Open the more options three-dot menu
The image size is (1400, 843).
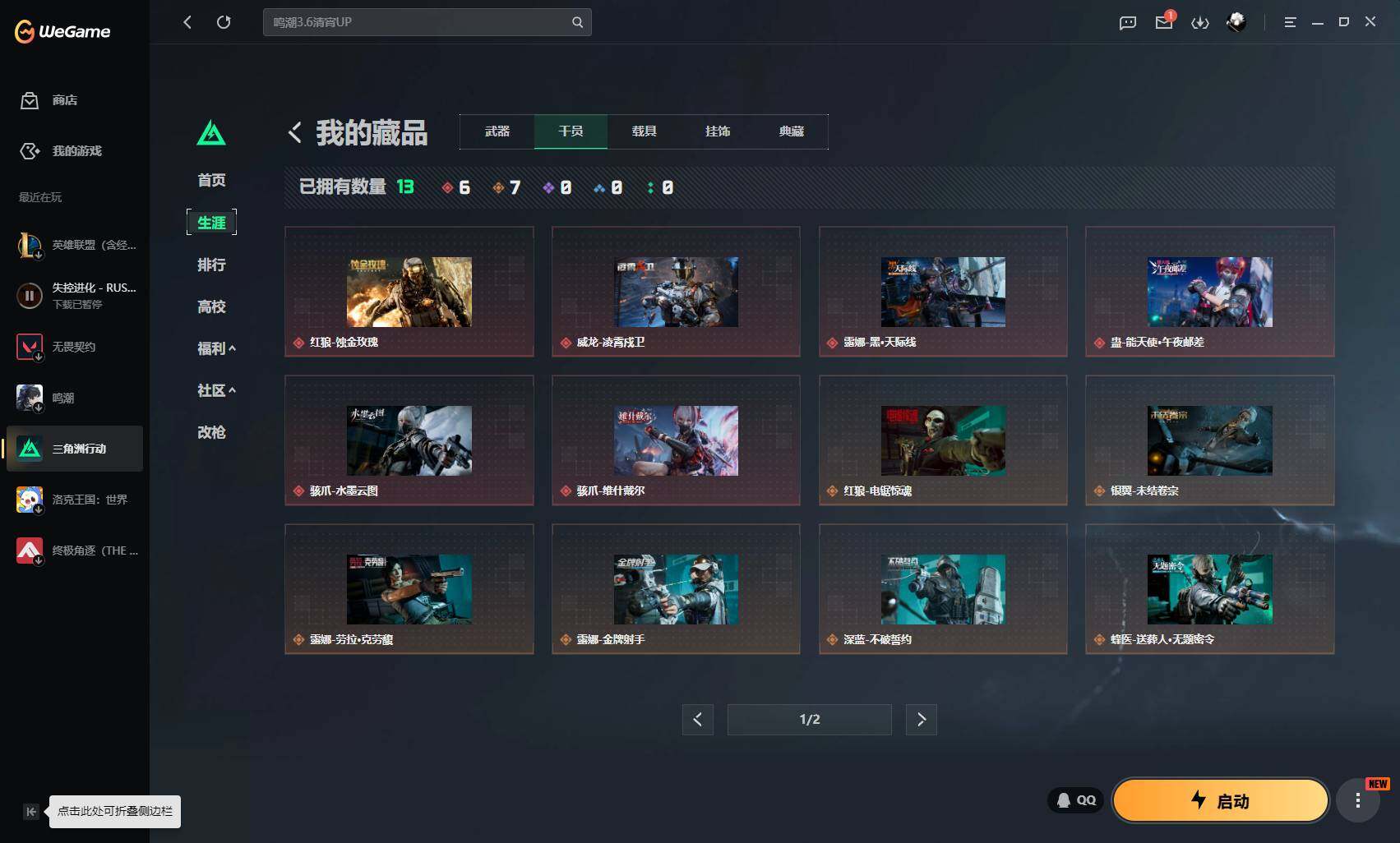[x=1358, y=800]
